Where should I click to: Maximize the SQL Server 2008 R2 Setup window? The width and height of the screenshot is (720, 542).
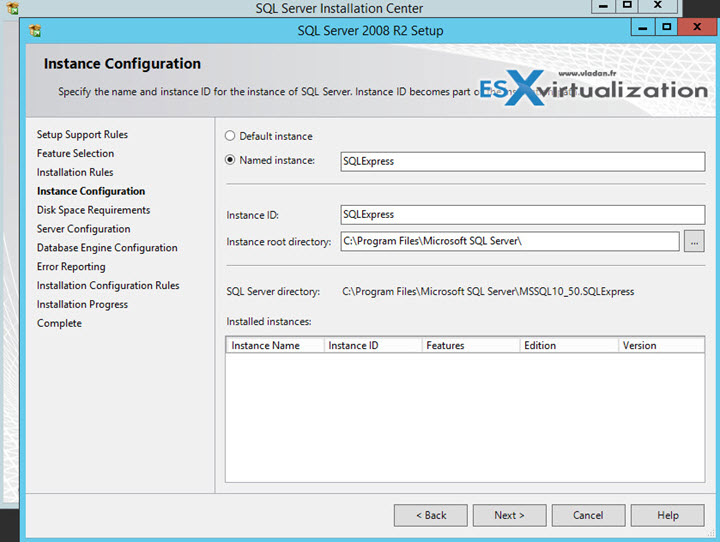click(x=666, y=28)
